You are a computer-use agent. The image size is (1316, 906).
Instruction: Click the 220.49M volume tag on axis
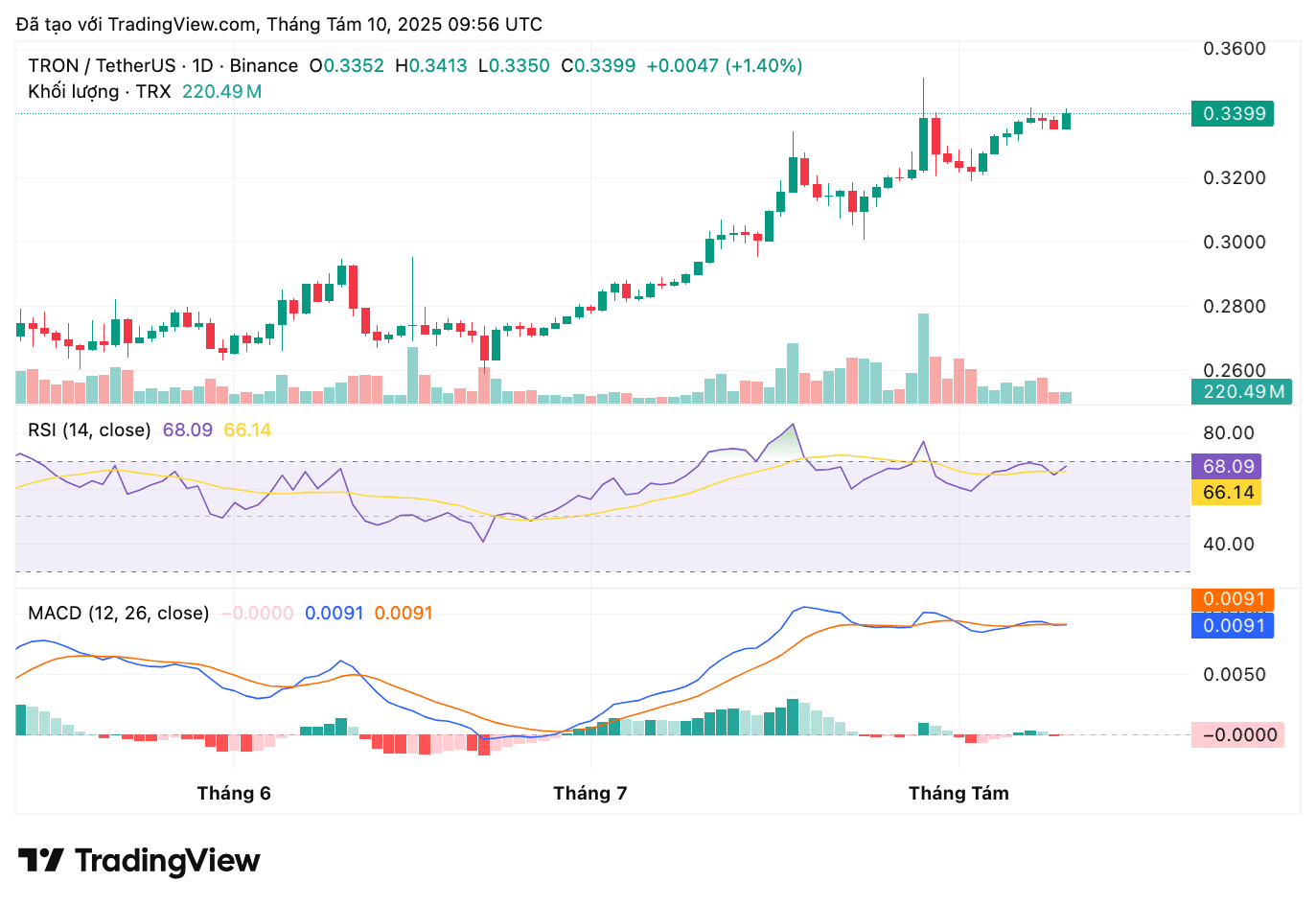point(1242,391)
